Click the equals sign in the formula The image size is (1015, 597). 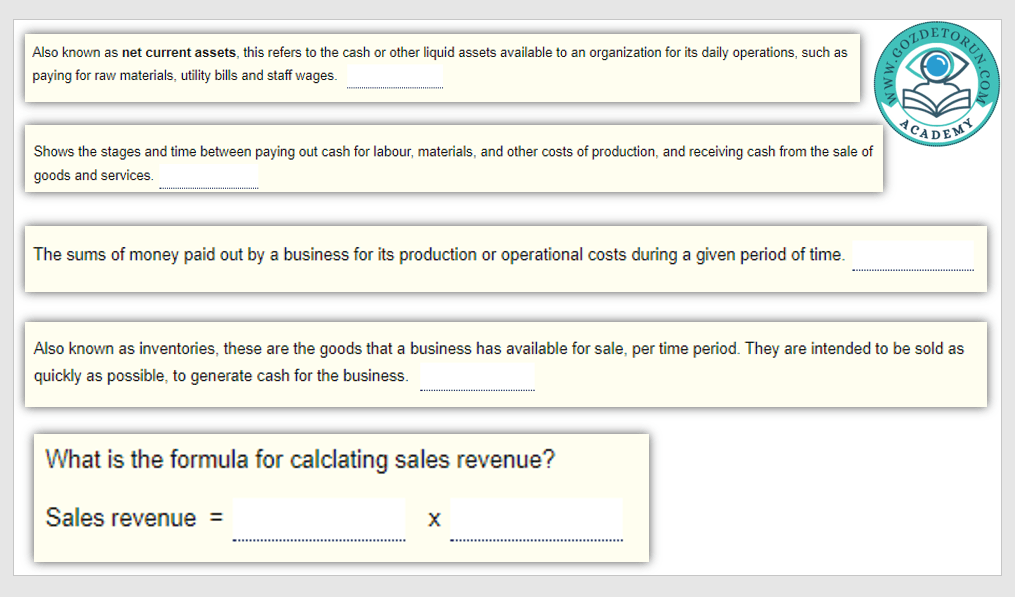click(215, 519)
